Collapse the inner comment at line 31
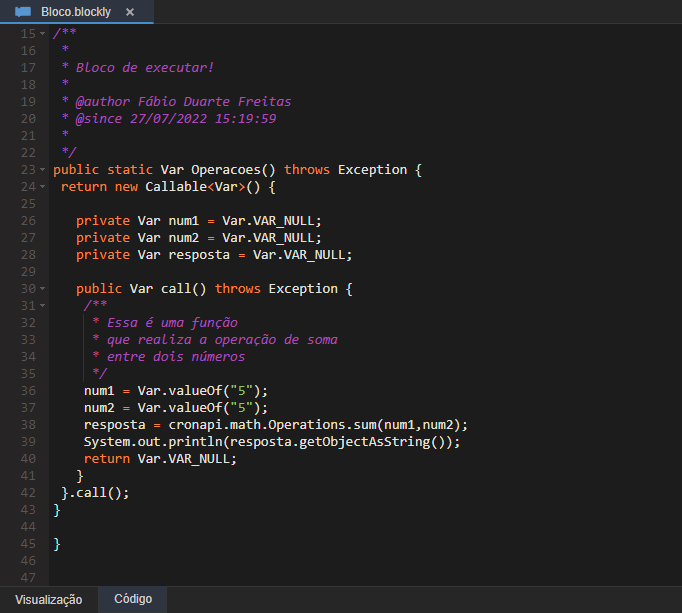 coord(43,305)
